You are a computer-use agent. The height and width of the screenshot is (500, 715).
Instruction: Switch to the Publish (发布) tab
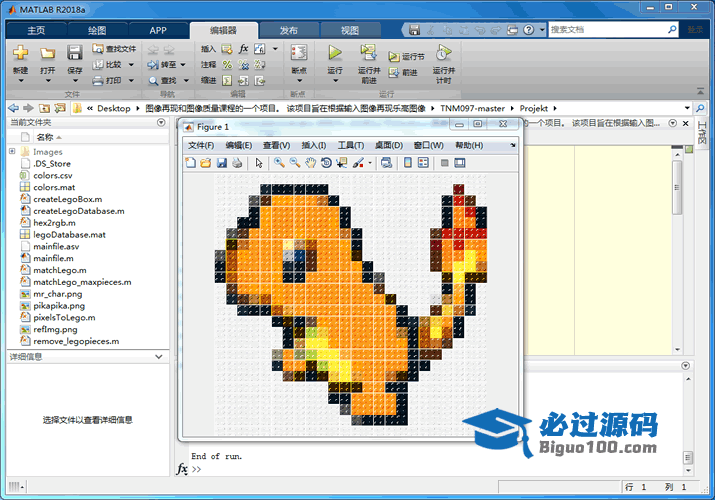[289, 31]
